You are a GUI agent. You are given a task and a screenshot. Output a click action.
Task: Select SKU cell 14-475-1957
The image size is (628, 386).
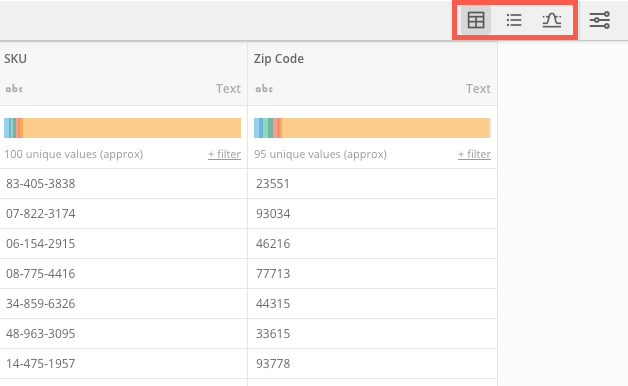click(x=123, y=364)
